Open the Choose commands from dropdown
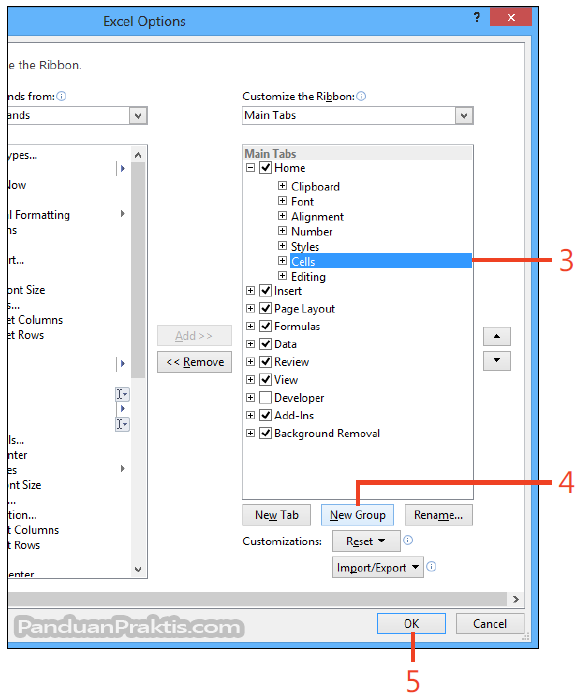 [x=138, y=116]
